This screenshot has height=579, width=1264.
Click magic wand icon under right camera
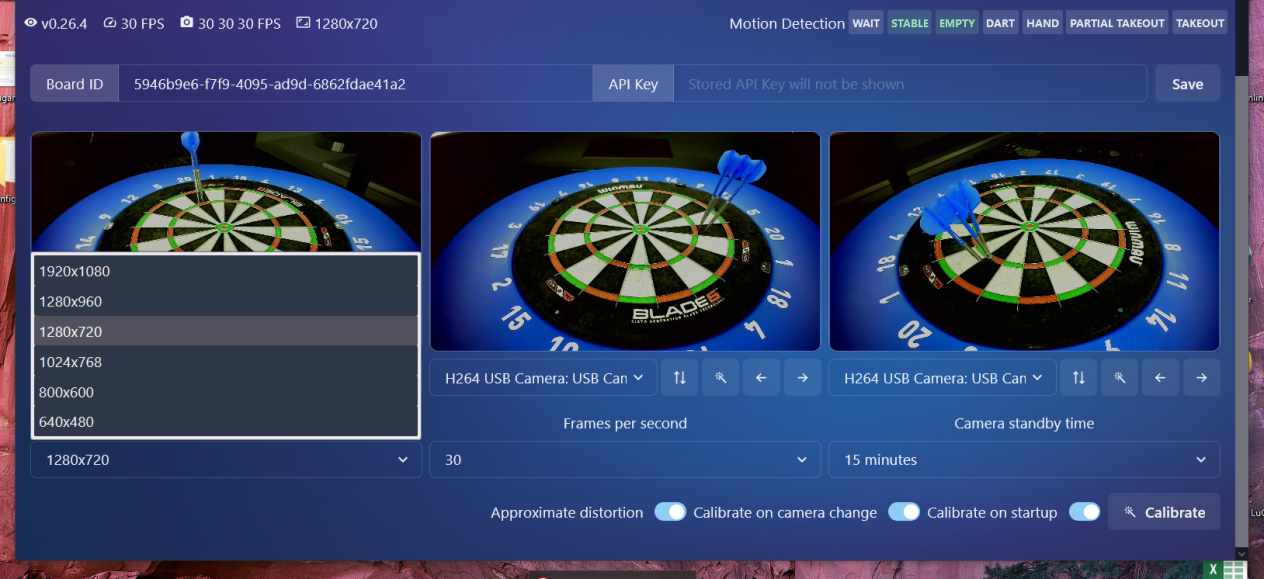pyautogui.click(x=1119, y=378)
